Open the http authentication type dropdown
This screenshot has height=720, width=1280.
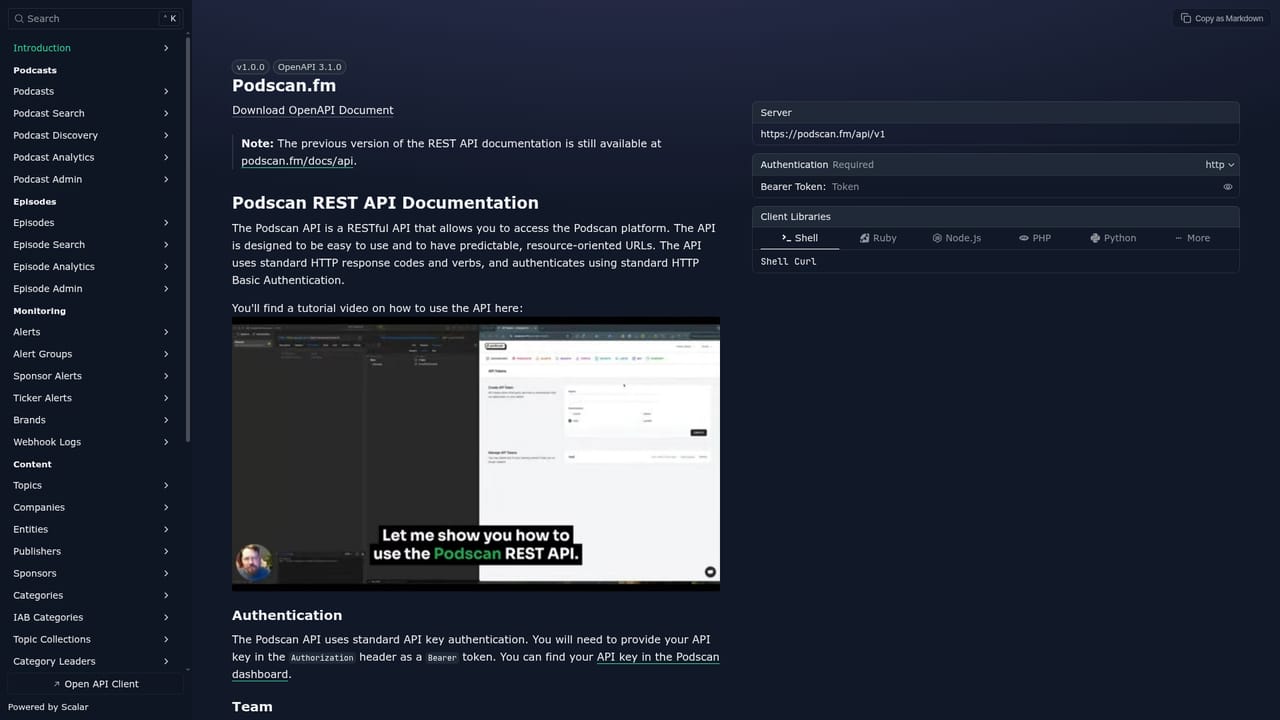(1220, 165)
